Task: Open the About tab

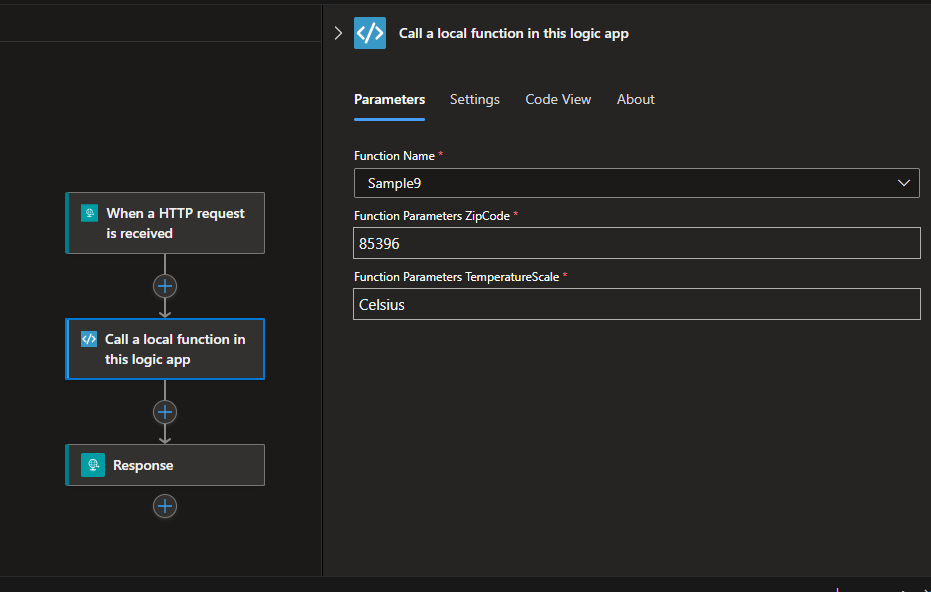Action: click(635, 99)
